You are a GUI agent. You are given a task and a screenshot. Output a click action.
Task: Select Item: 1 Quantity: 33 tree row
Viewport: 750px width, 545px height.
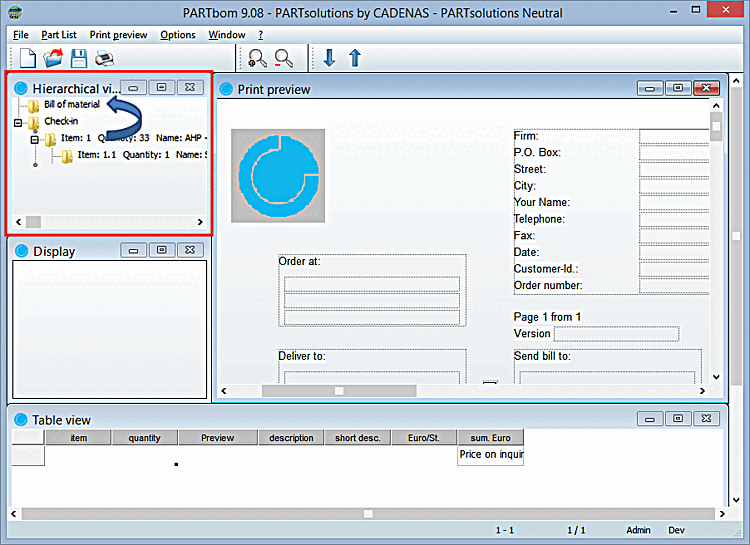[133, 138]
